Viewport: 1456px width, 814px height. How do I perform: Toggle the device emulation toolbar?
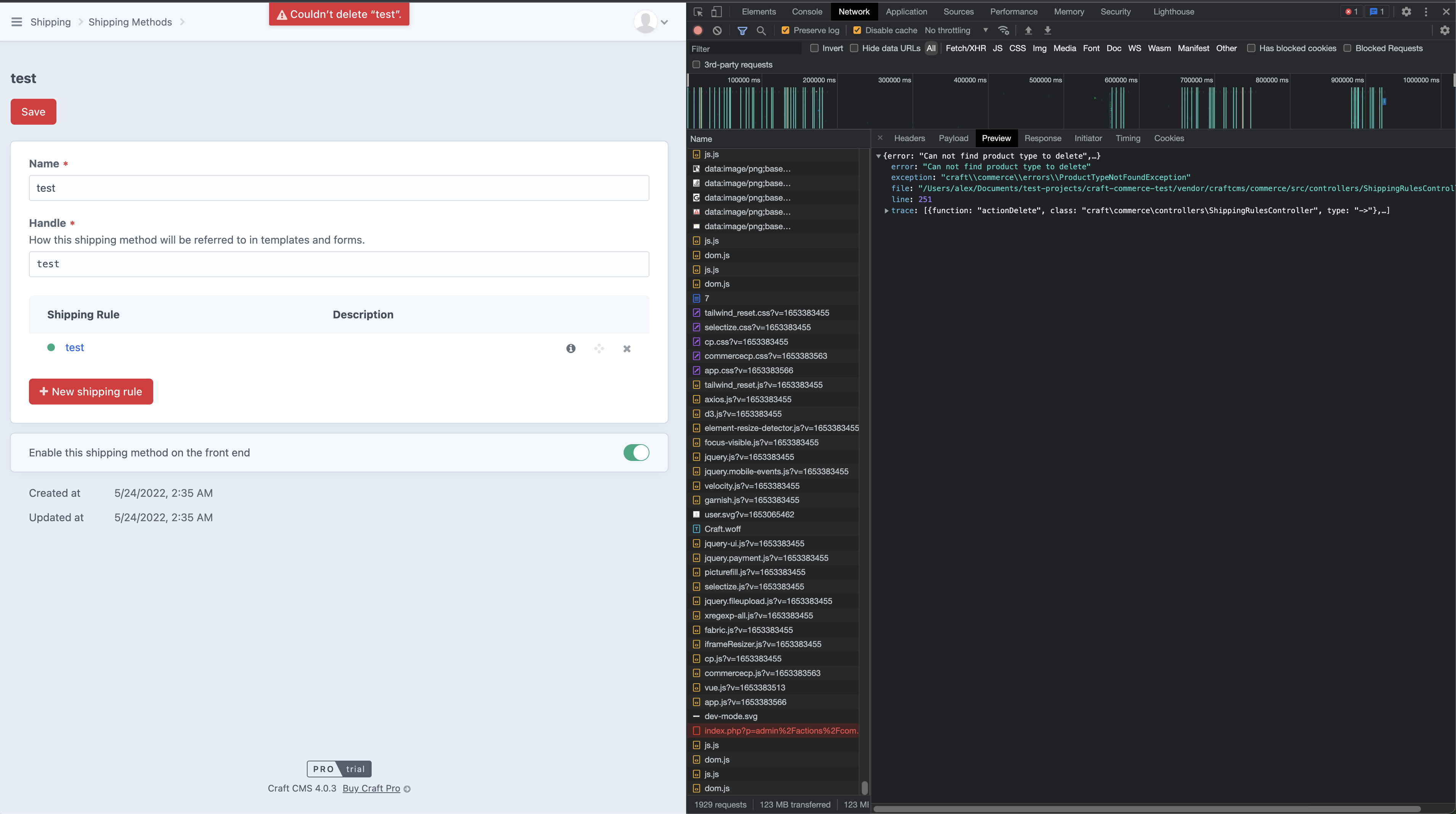[717, 11]
